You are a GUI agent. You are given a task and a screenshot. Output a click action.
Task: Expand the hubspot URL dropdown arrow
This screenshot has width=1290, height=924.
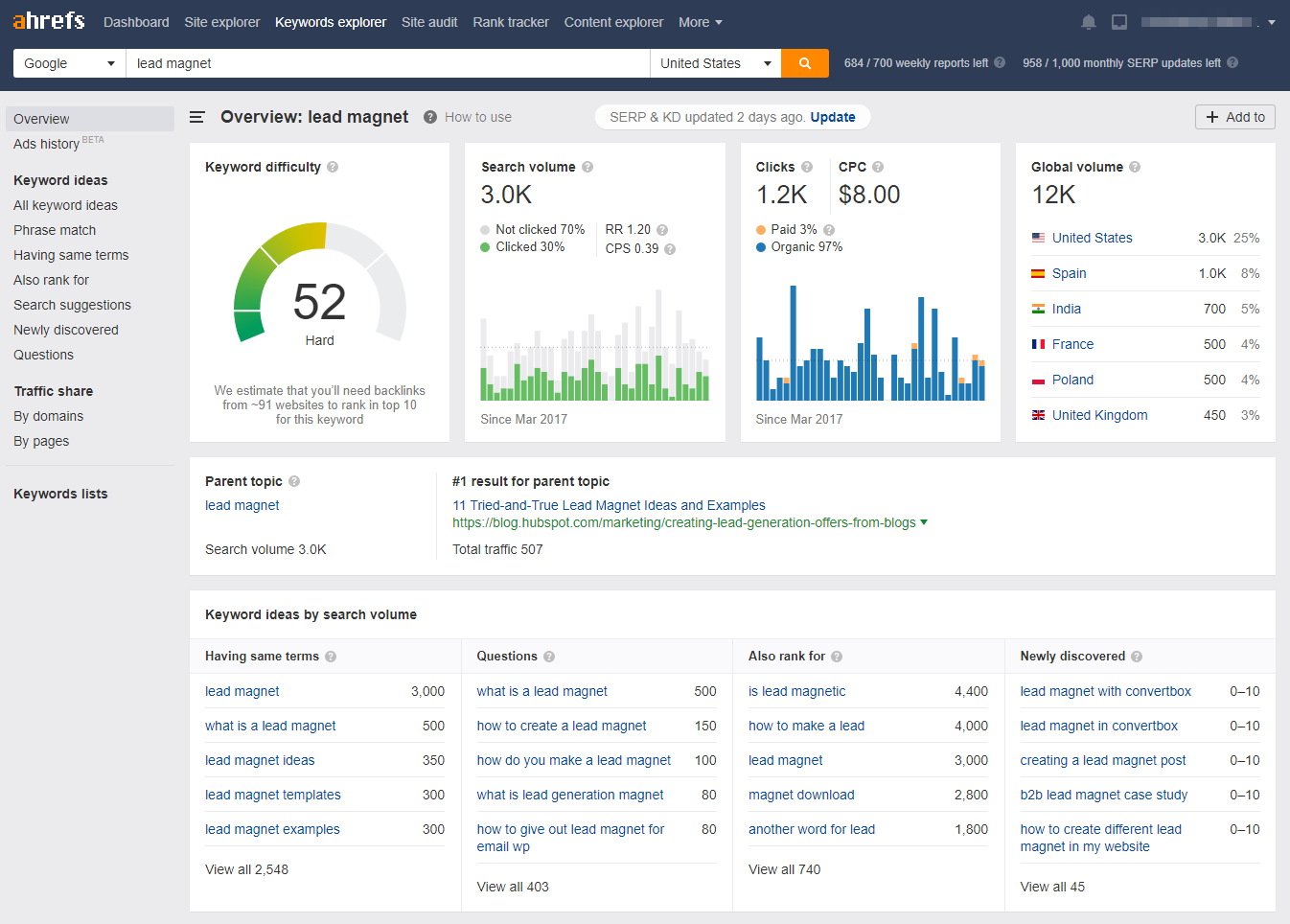coord(924,522)
